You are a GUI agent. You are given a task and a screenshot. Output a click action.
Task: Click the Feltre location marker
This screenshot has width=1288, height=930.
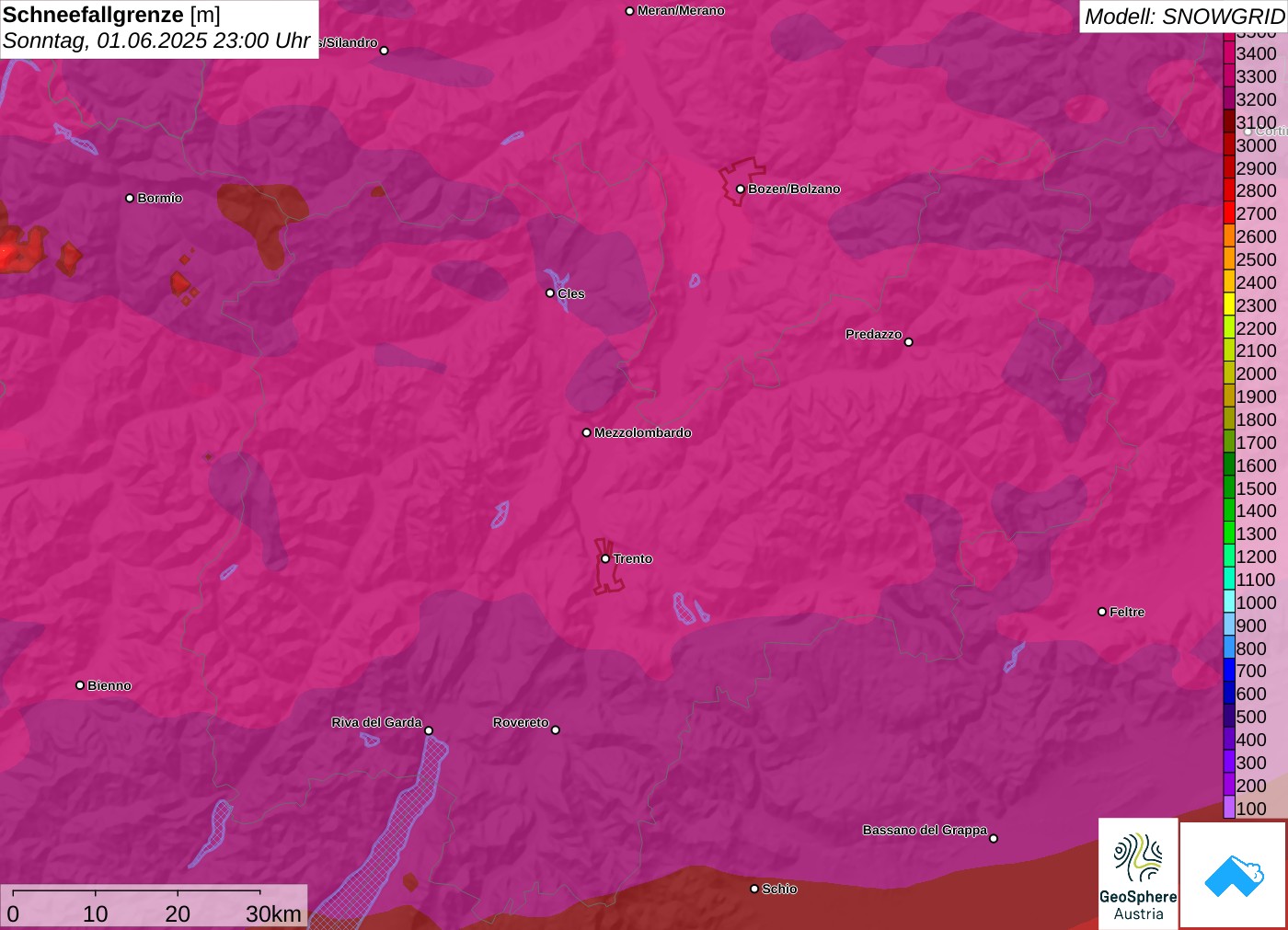[1101, 612]
